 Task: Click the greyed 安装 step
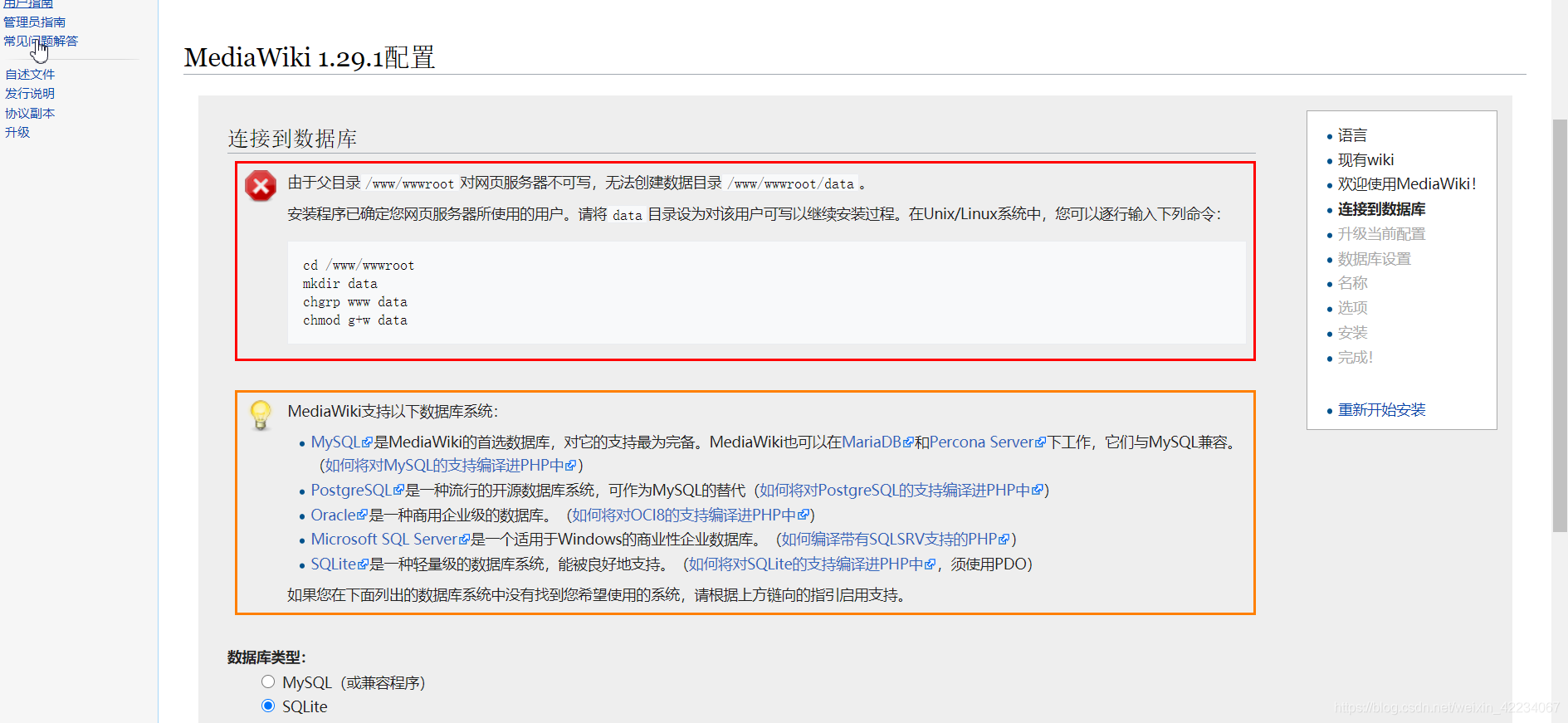(1352, 333)
